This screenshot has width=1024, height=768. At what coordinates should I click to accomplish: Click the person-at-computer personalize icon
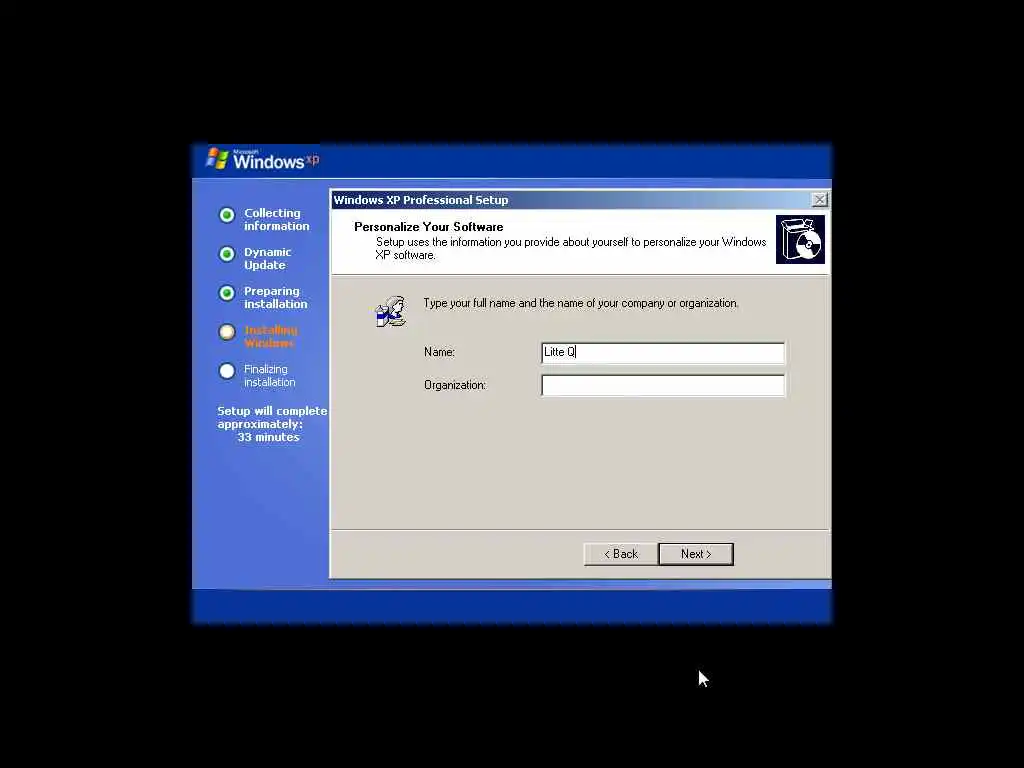391,312
